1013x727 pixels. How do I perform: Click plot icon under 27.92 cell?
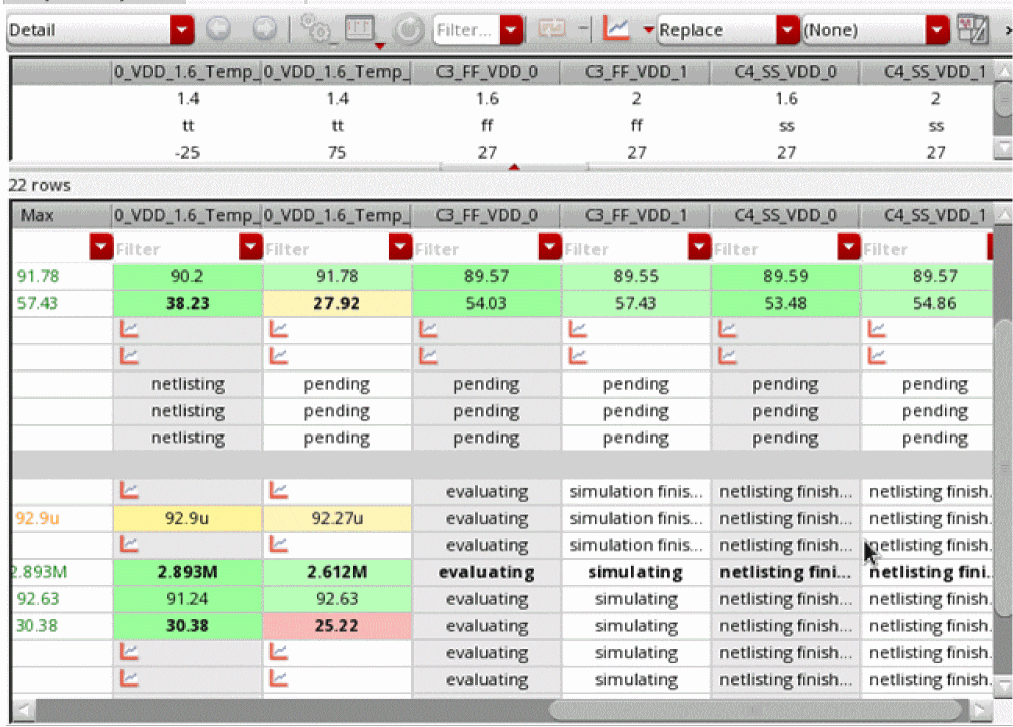click(278, 330)
